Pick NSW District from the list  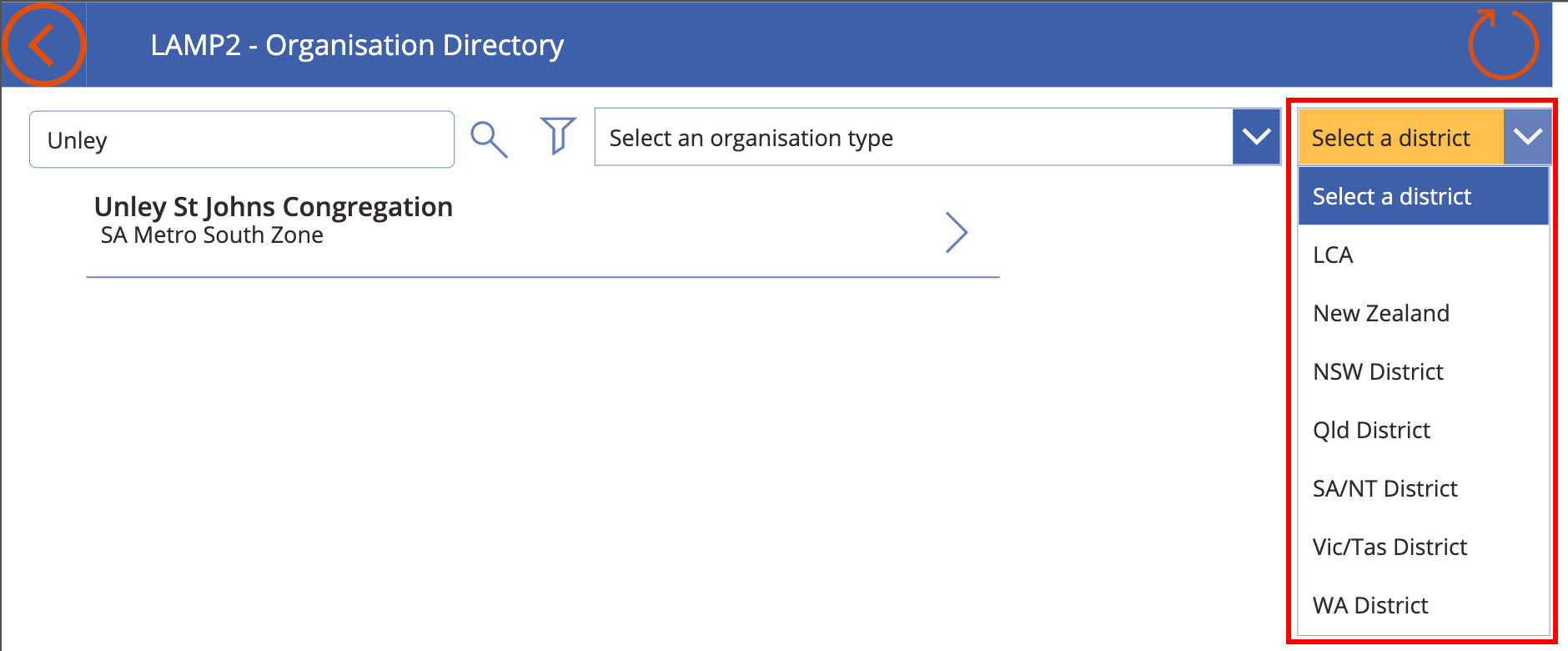tap(1424, 371)
